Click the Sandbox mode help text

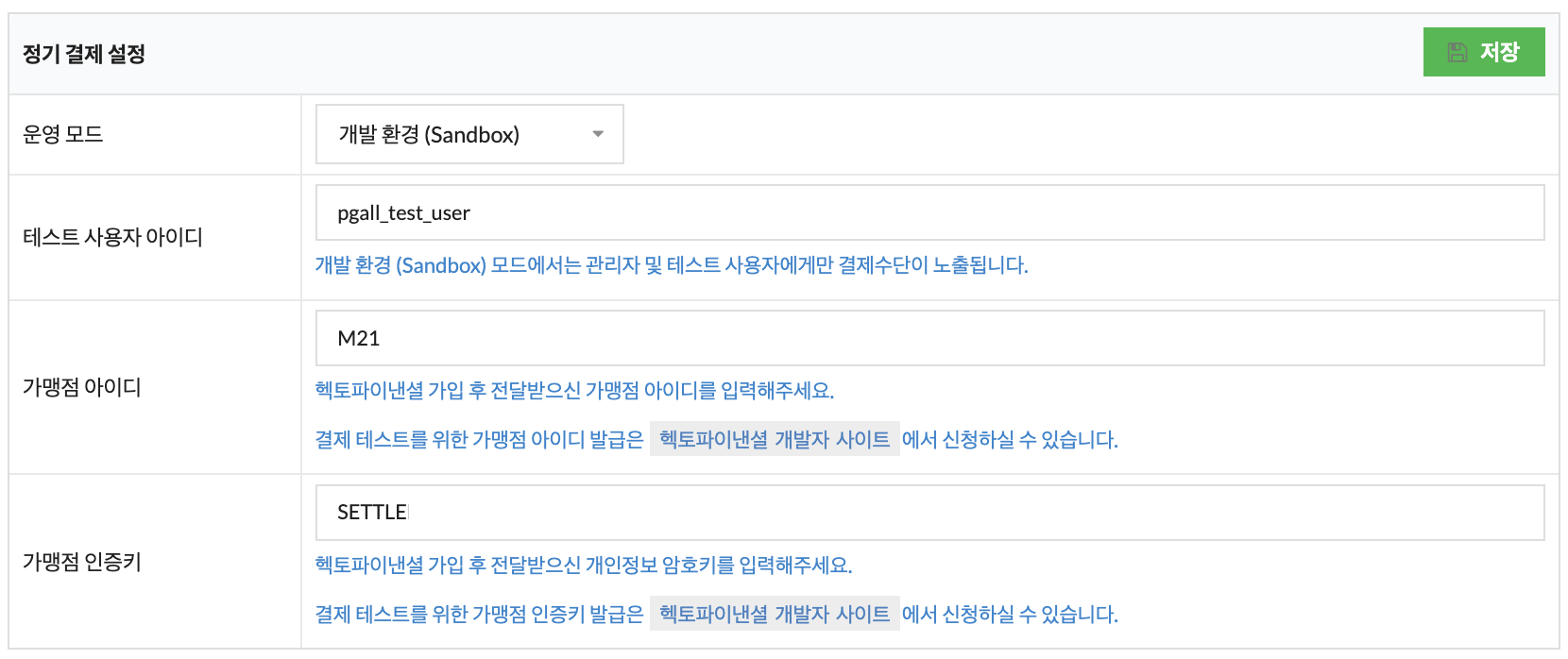point(671,265)
